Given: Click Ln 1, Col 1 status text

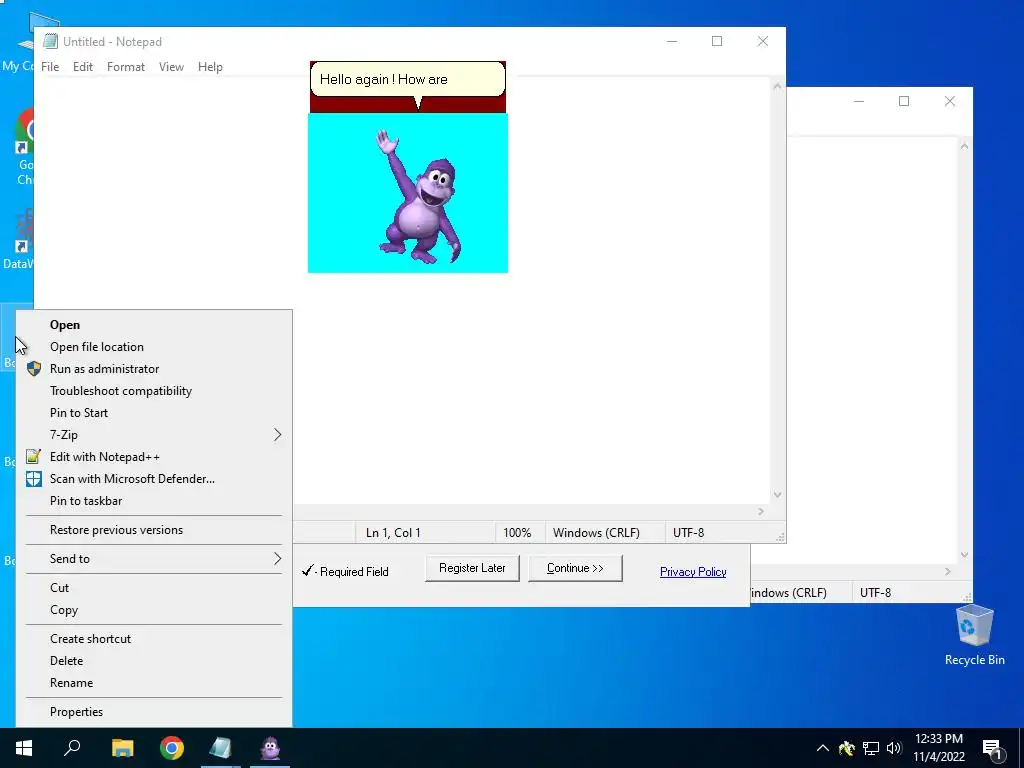Looking at the screenshot, I should click(x=393, y=533).
